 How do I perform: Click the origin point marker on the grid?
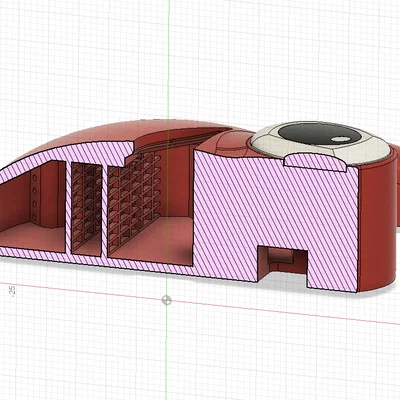(x=167, y=300)
